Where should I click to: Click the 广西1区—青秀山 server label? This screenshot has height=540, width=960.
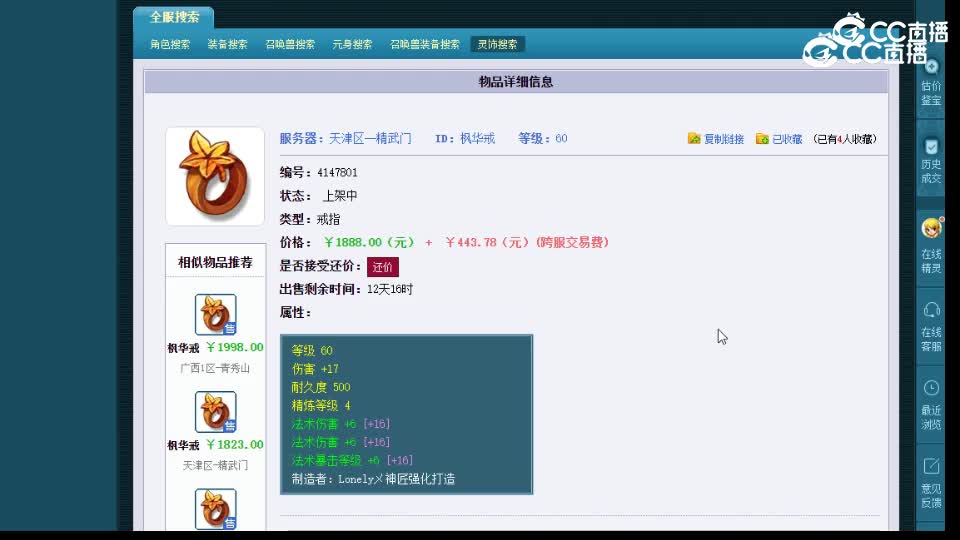(x=215, y=368)
